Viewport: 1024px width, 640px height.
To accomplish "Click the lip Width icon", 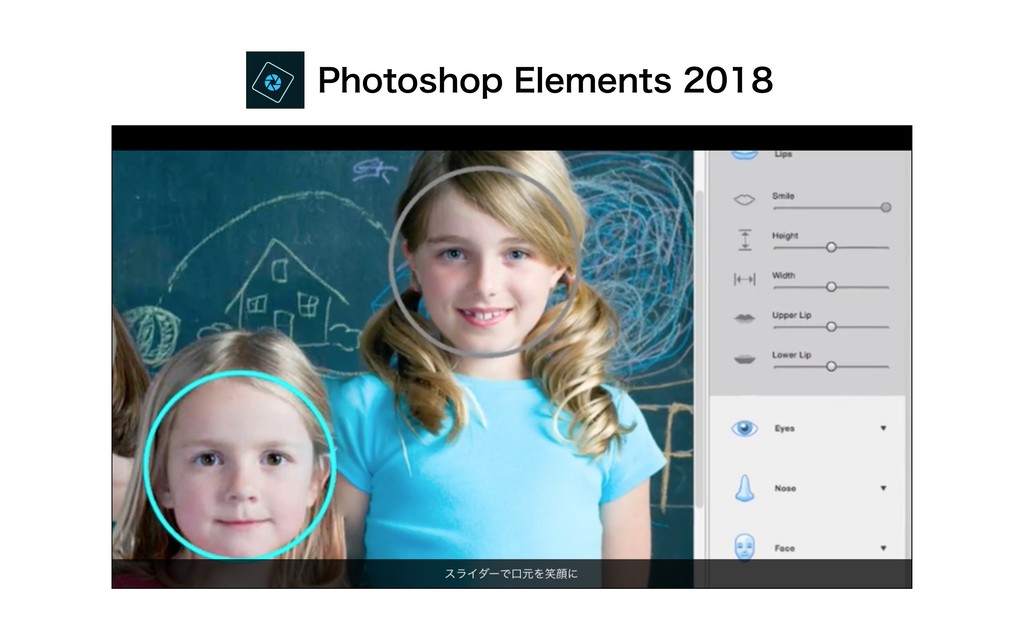I will pyautogui.click(x=744, y=280).
